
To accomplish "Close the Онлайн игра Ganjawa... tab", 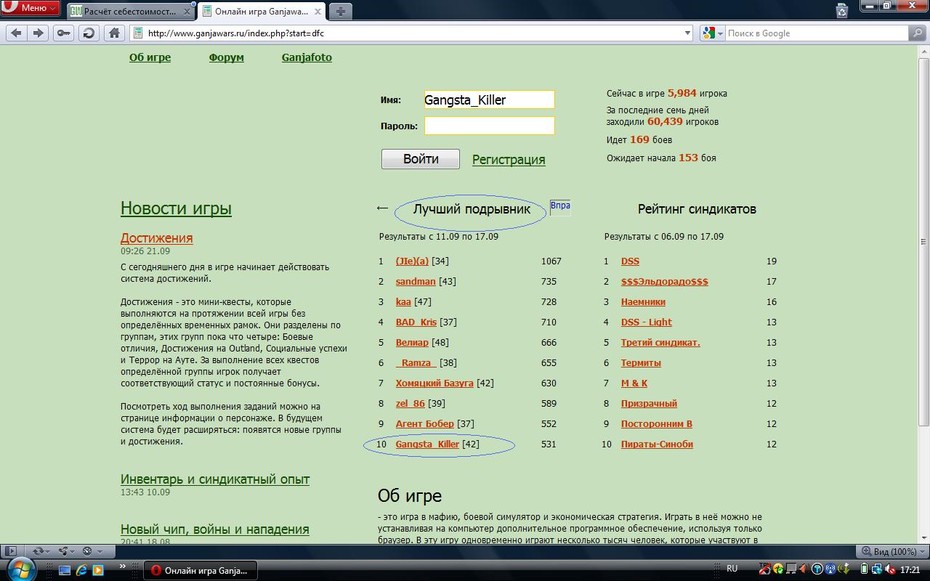I will point(317,11).
